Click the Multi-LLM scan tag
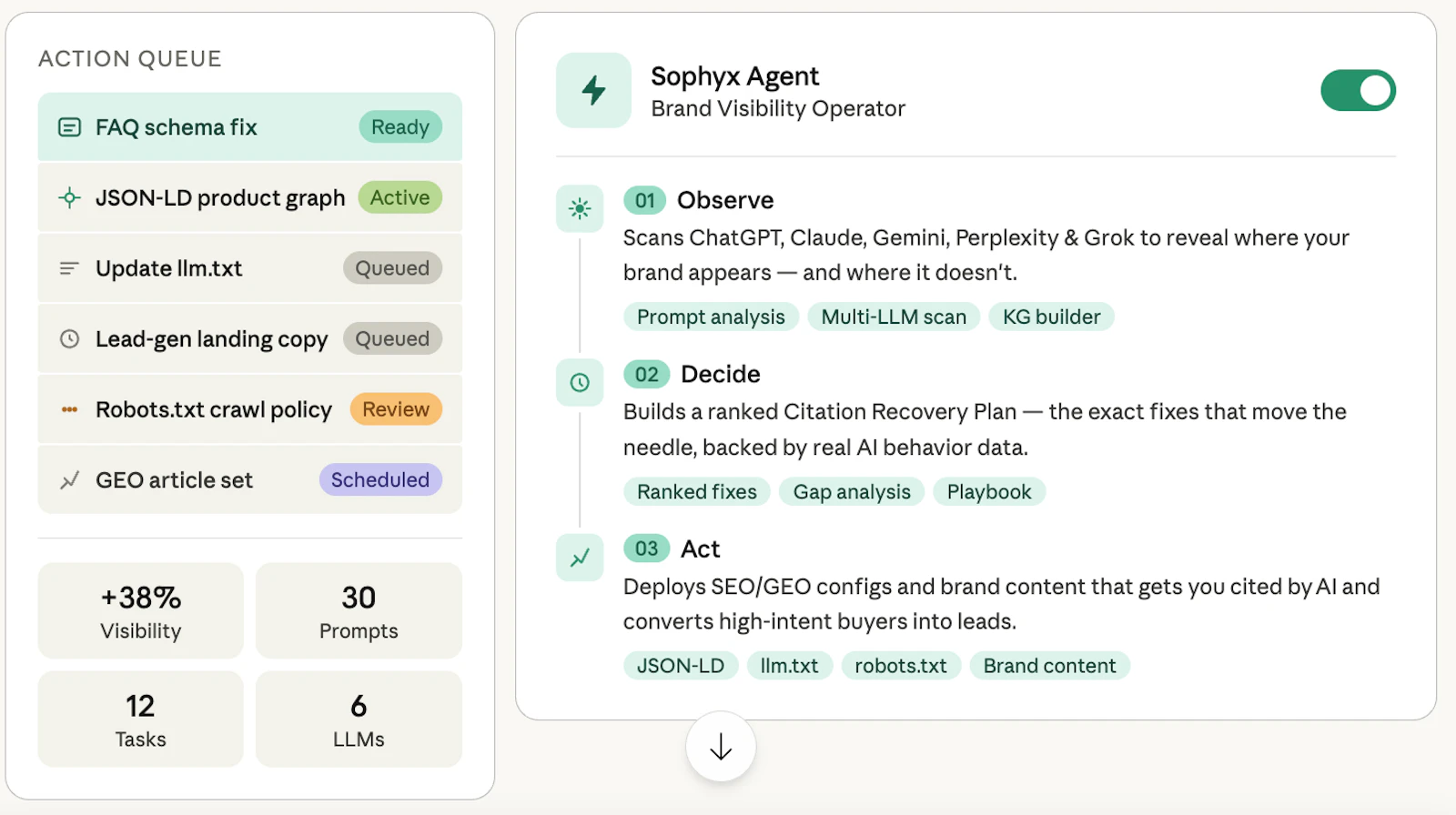 [x=894, y=317]
